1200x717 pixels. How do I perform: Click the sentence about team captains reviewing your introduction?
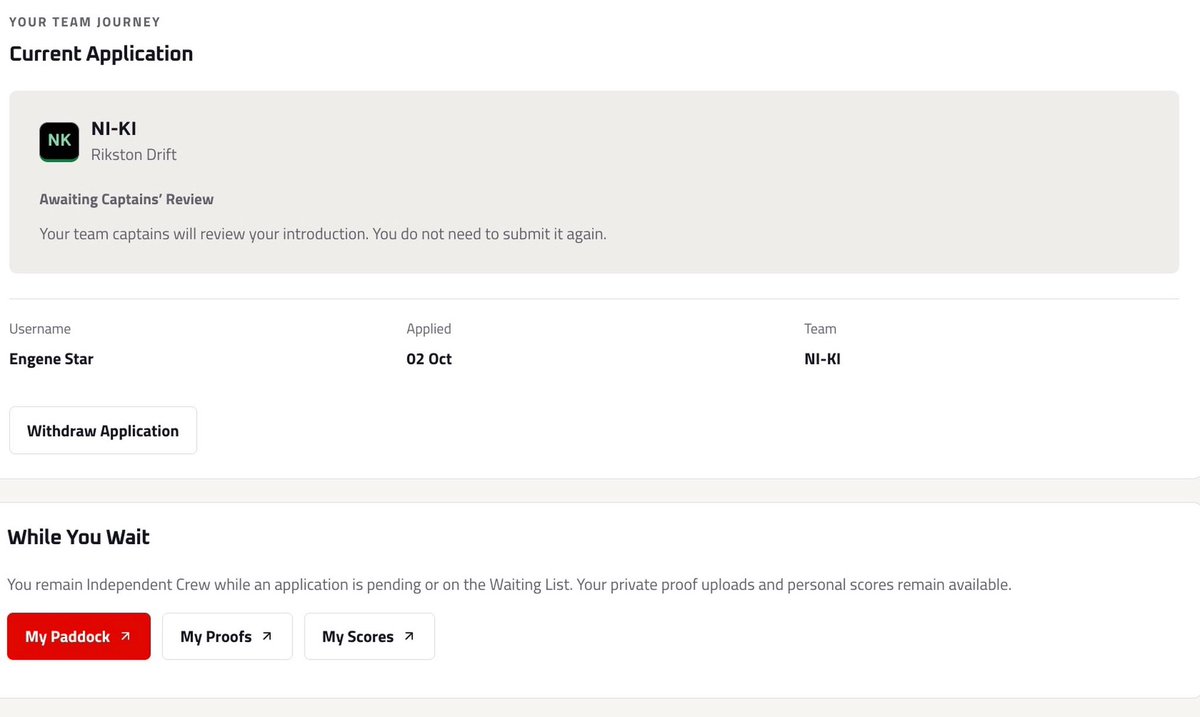323,234
